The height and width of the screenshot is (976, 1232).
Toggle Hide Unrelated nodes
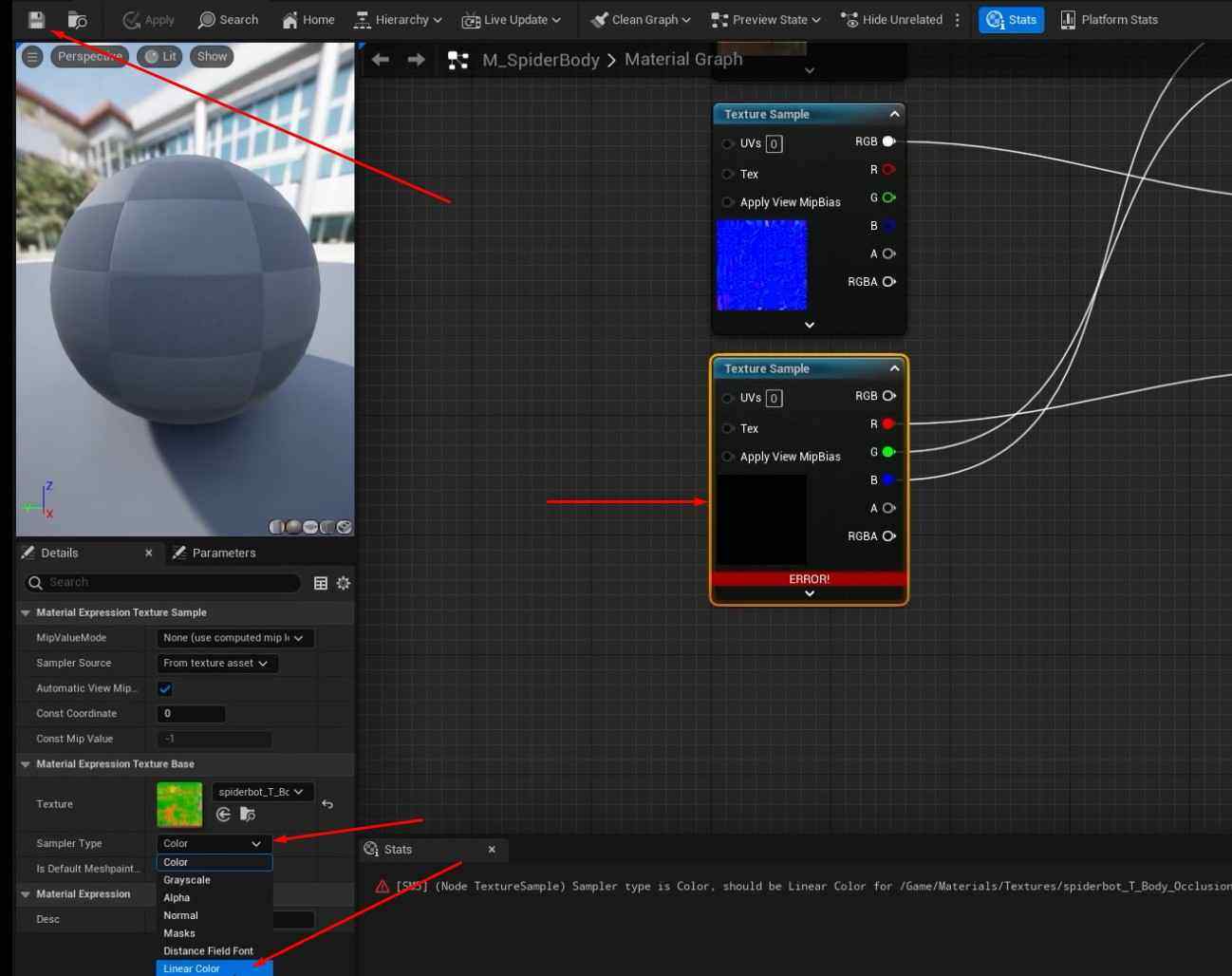tap(892, 20)
